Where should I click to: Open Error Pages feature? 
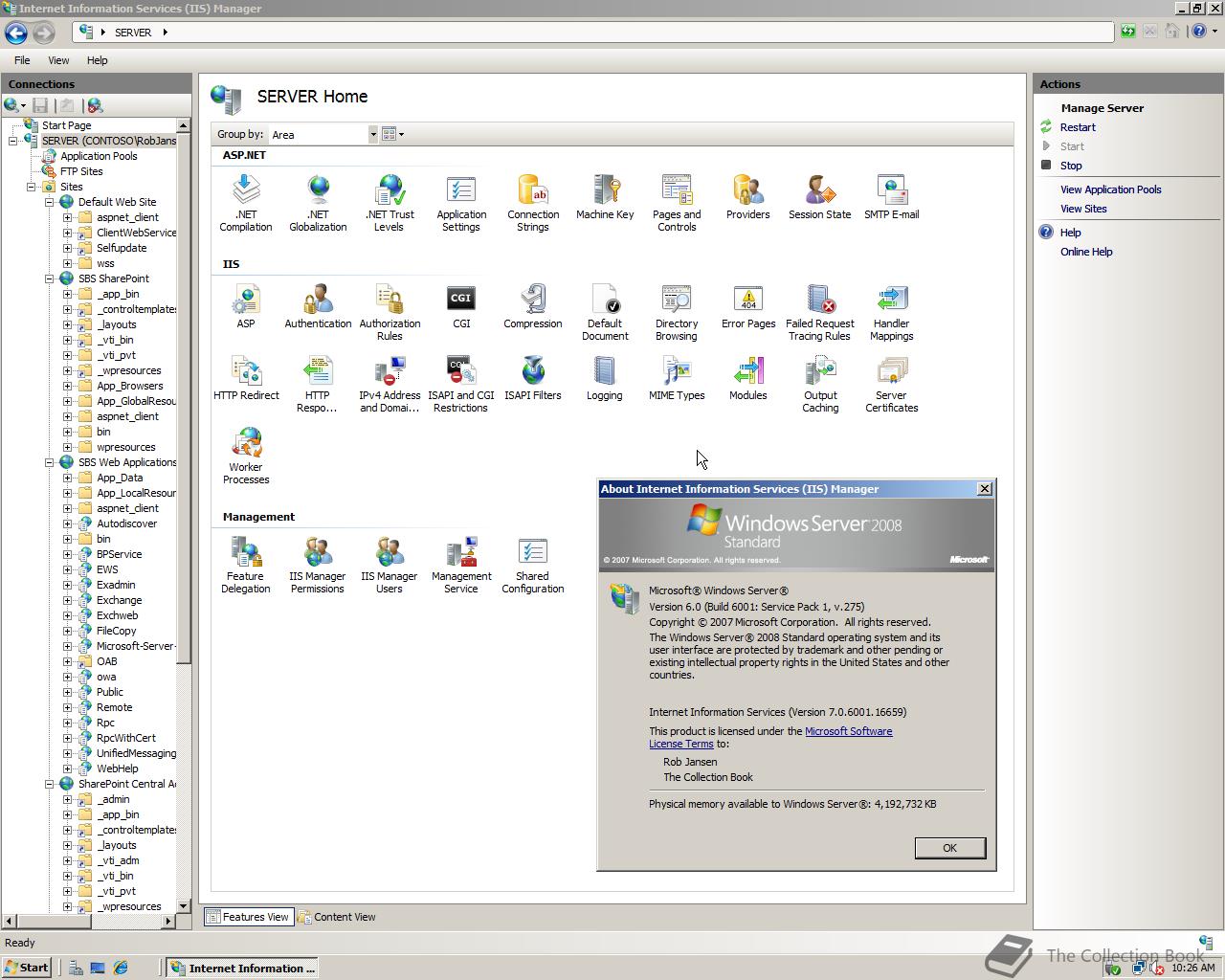[748, 306]
